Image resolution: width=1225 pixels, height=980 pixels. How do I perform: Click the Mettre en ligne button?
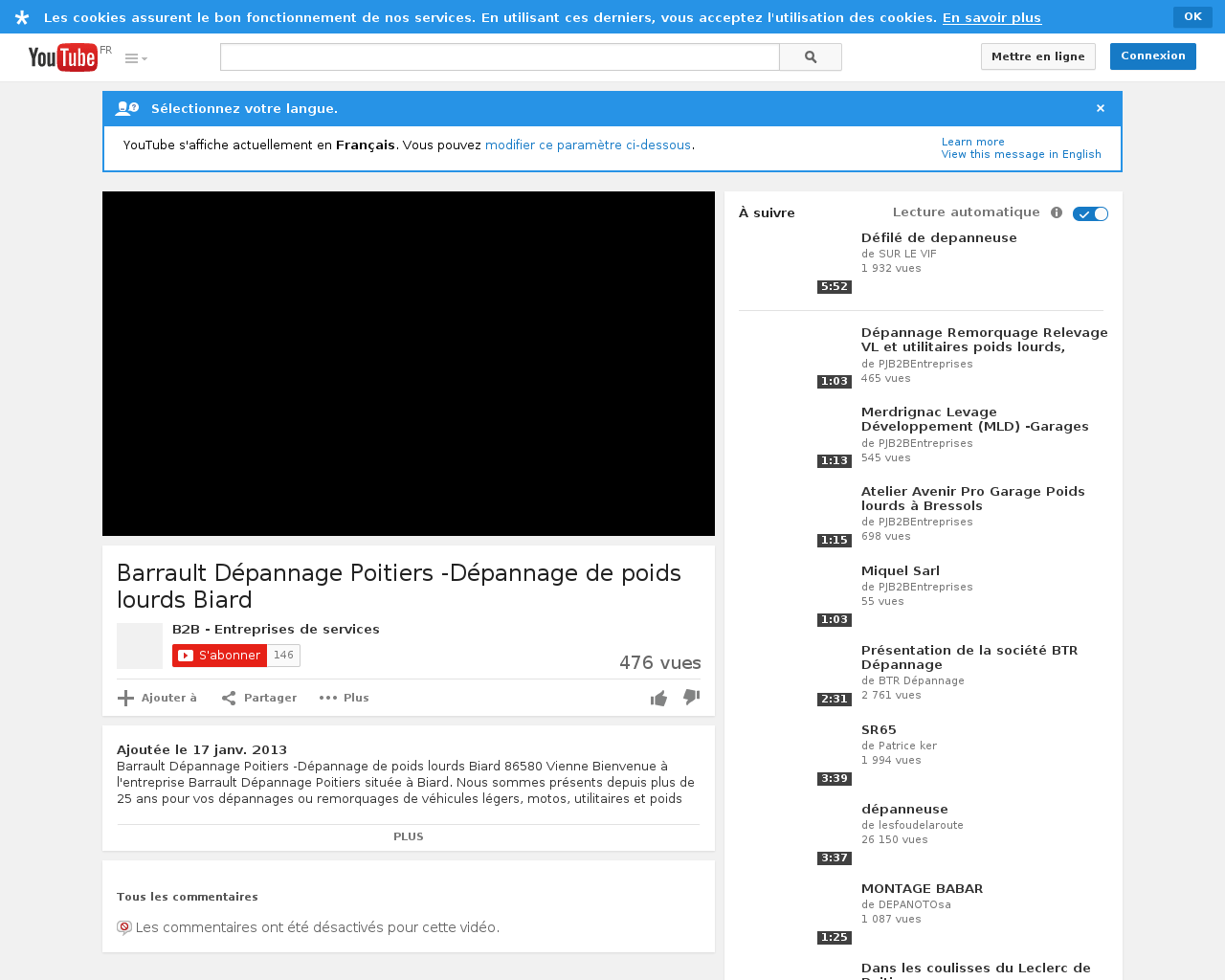1038,56
